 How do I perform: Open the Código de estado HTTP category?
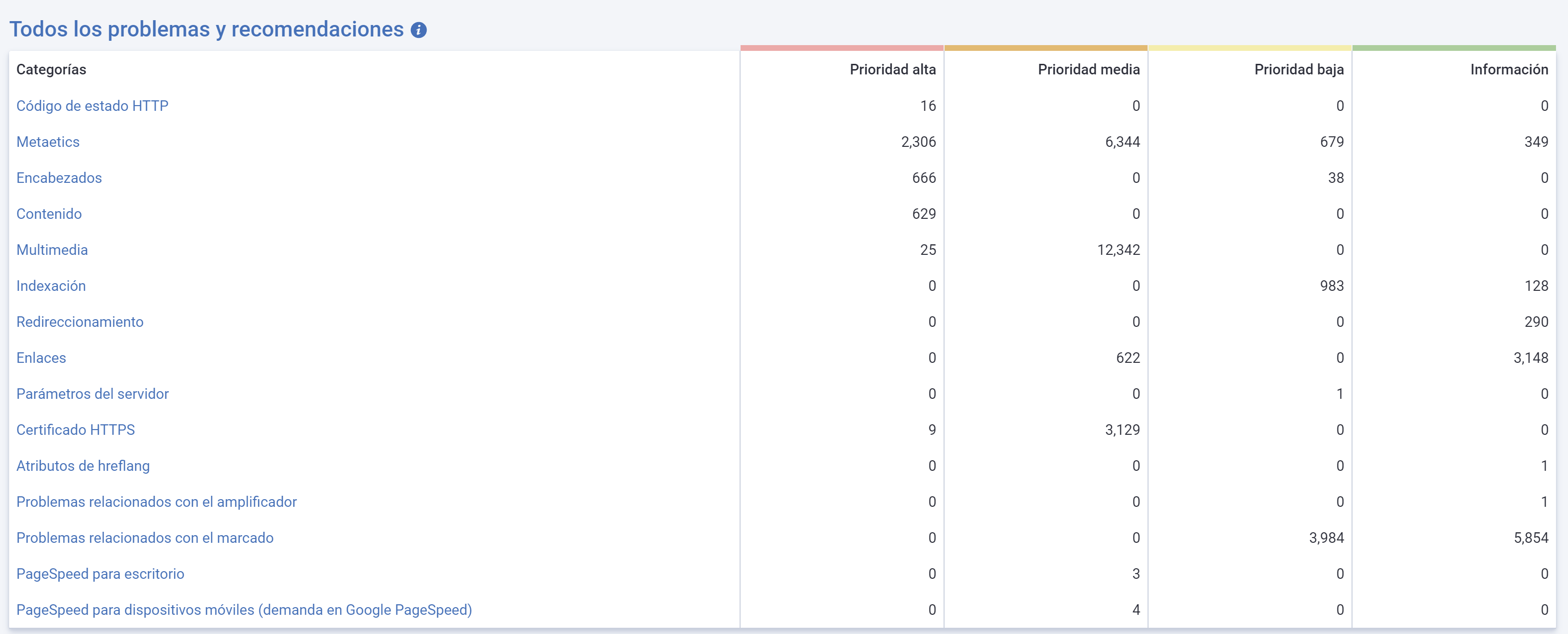tap(92, 106)
